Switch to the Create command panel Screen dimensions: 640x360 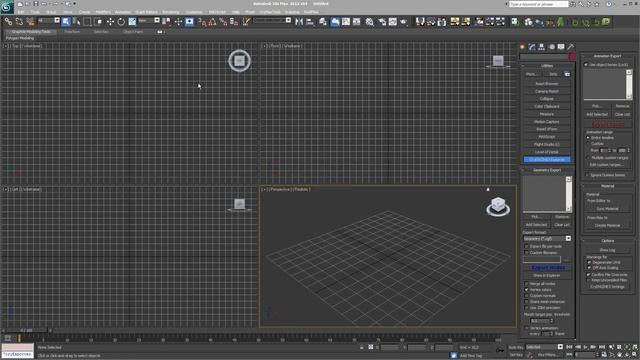point(522,47)
